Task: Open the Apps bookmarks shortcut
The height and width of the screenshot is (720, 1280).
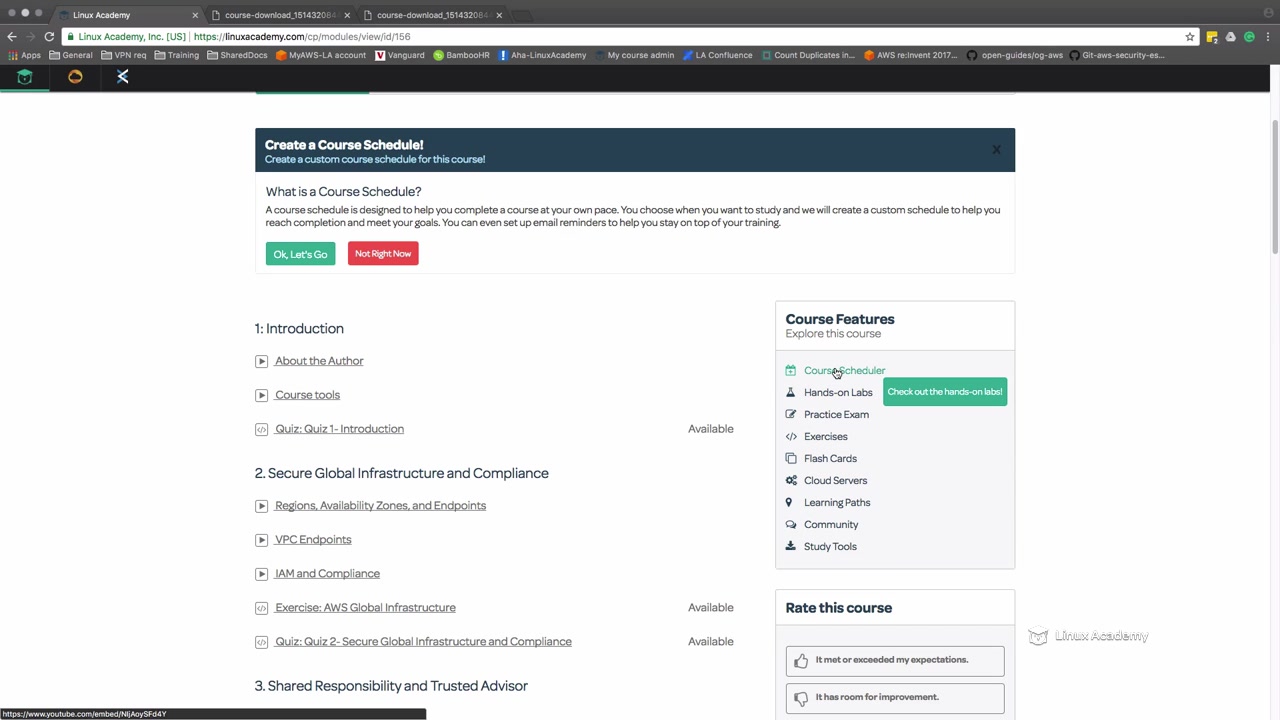Action: pyautogui.click(x=25, y=55)
